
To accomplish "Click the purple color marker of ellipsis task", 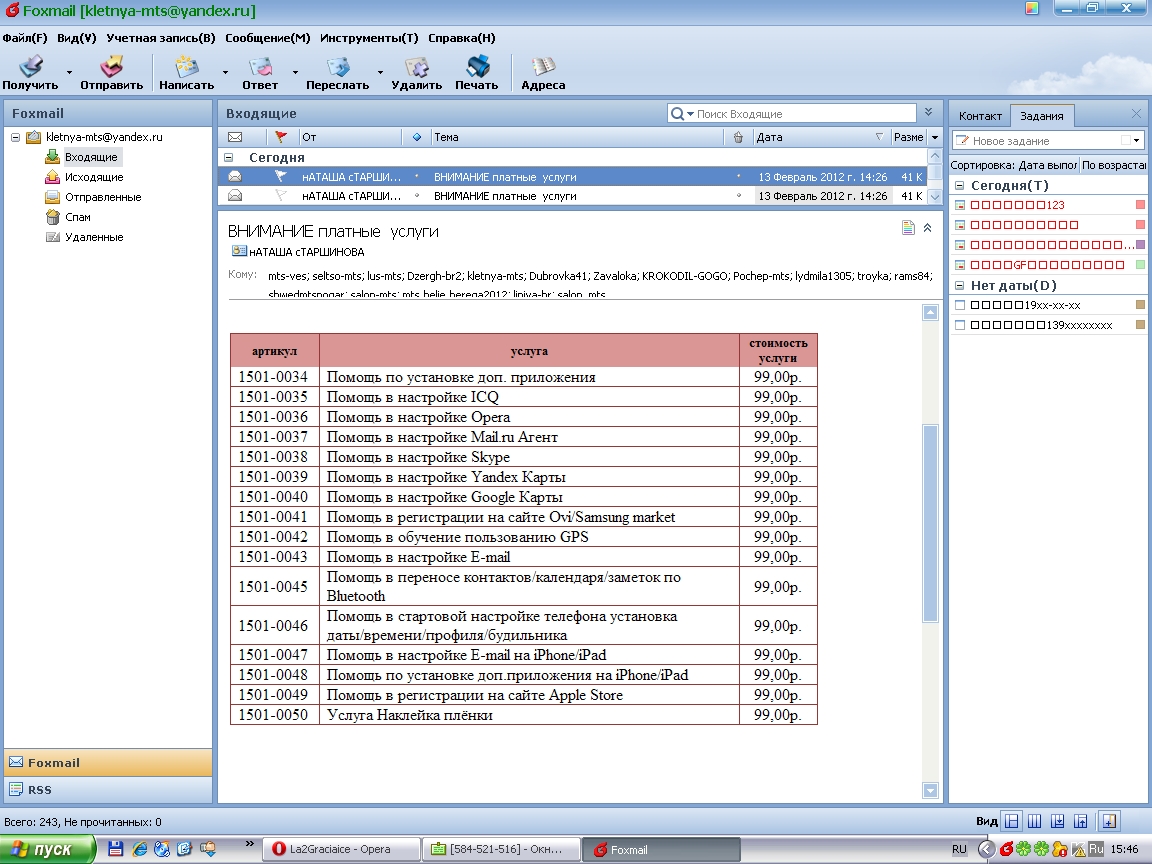I will [1140, 245].
